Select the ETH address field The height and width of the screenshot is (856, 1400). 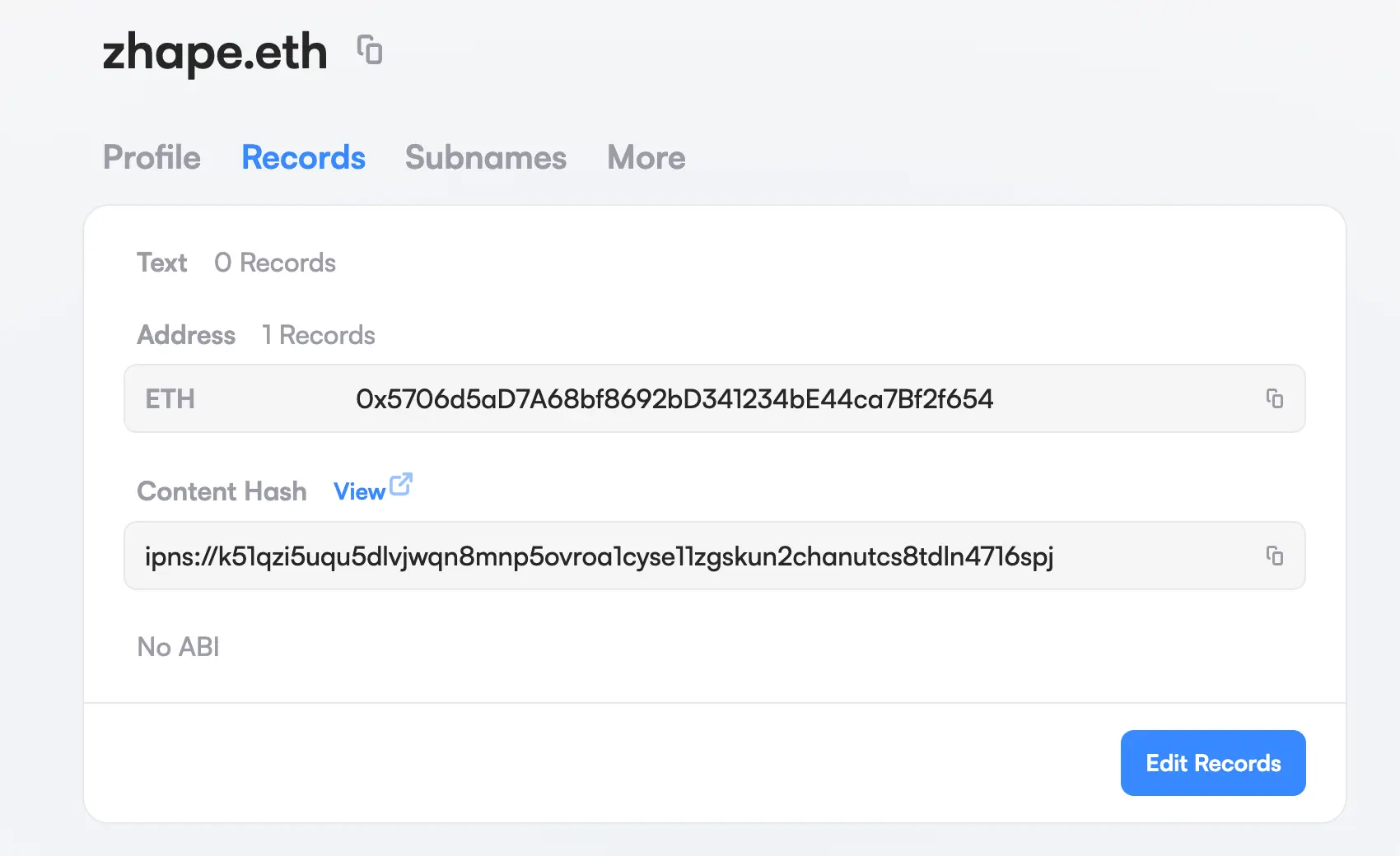(x=675, y=399)
